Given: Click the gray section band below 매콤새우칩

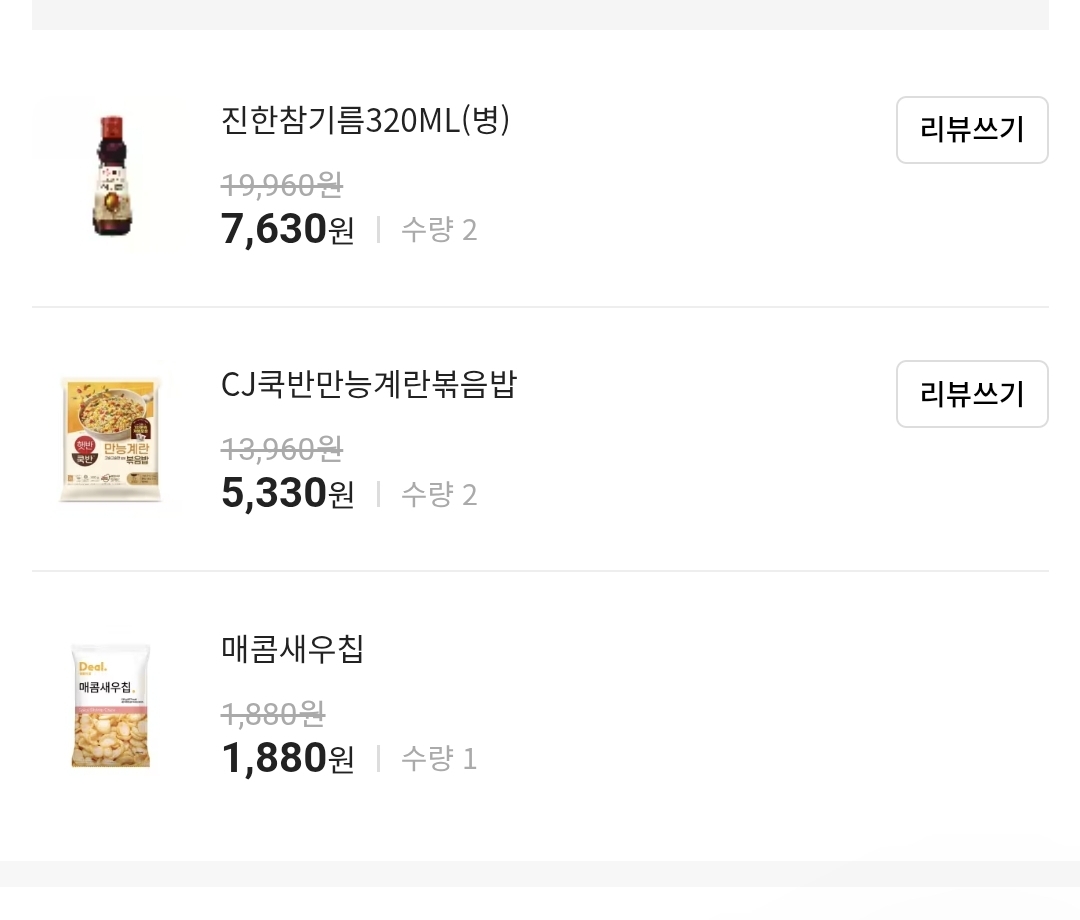Looking at the screenshot, I should (540, 873).
